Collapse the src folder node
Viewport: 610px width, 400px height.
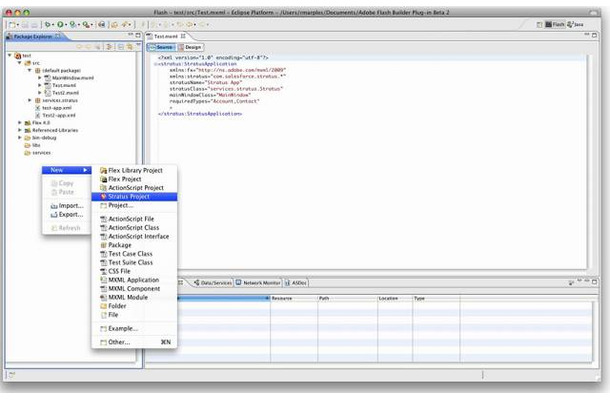[19, 63]
